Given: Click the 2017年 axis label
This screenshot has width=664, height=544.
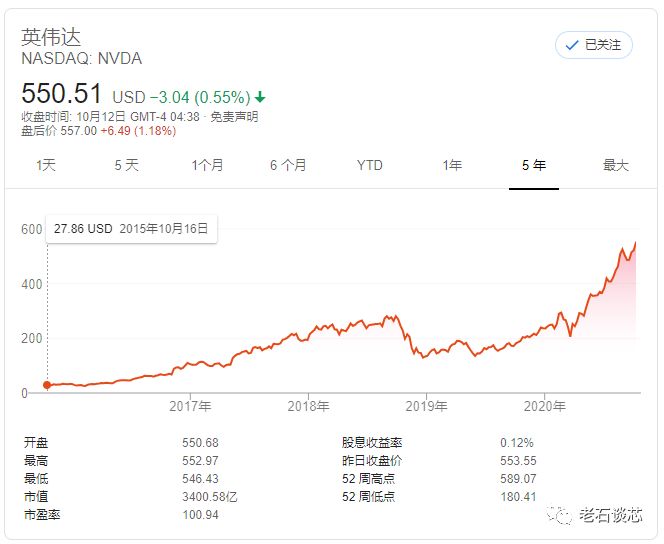Looking at the screenshot, I should tap(190, 406).
